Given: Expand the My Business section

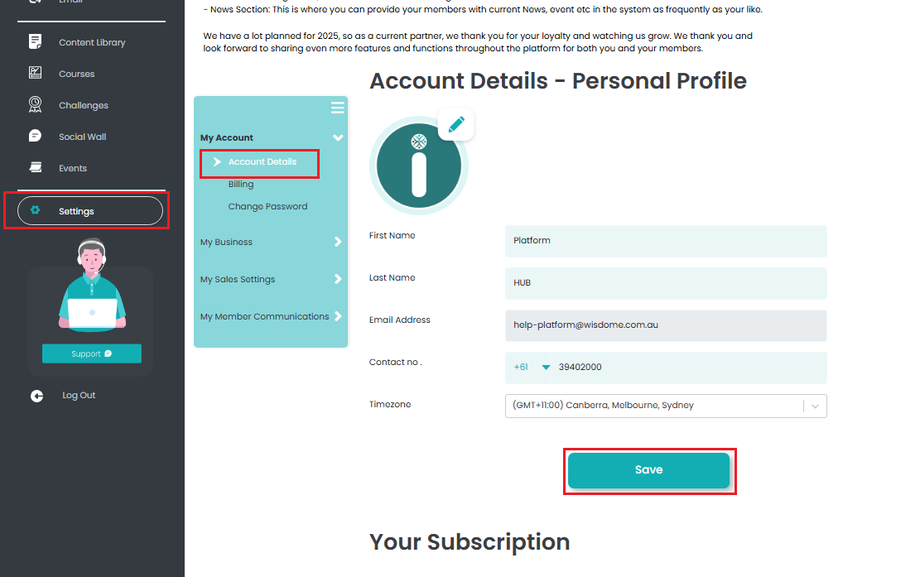Looking at the screenshot, I should click(x=338, y=242).
